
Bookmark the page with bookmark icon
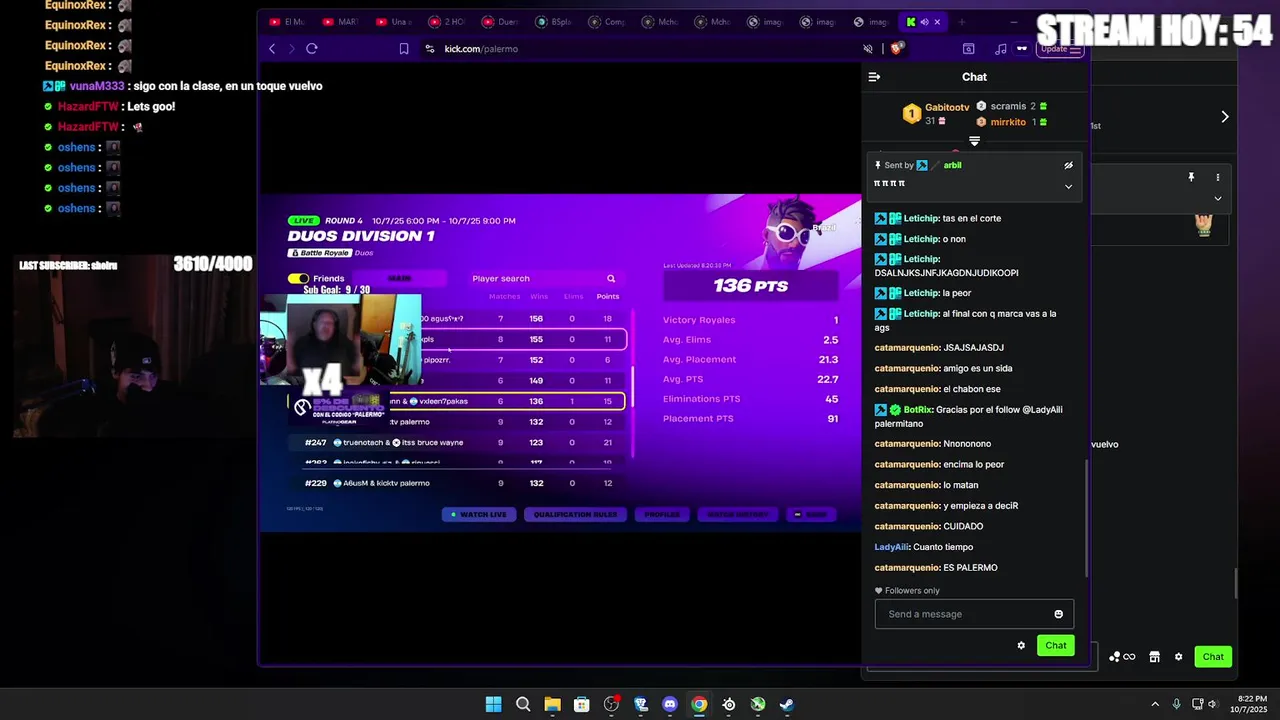pos(404,49)
